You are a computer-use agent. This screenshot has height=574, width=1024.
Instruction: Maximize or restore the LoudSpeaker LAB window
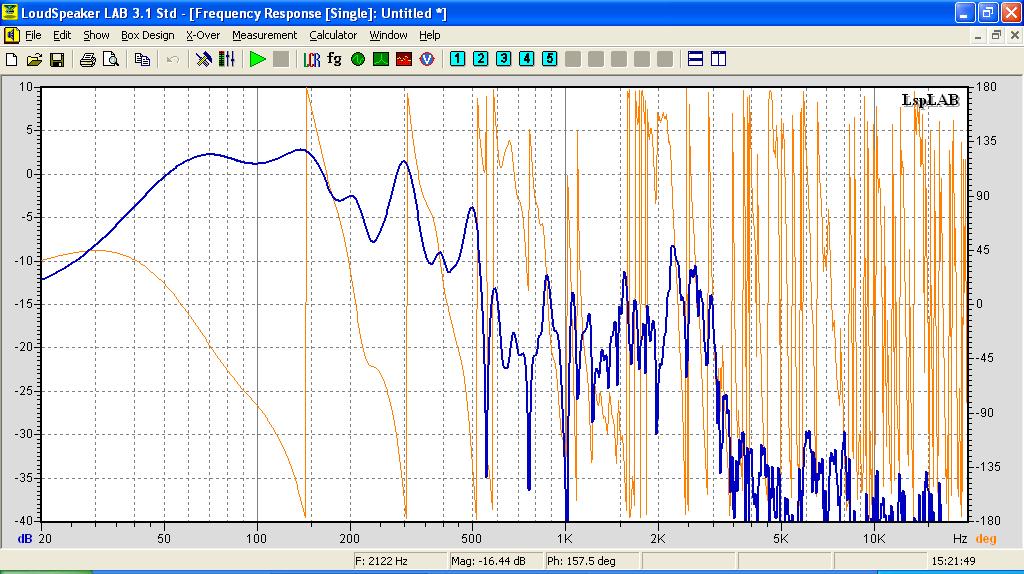point(987,12)
